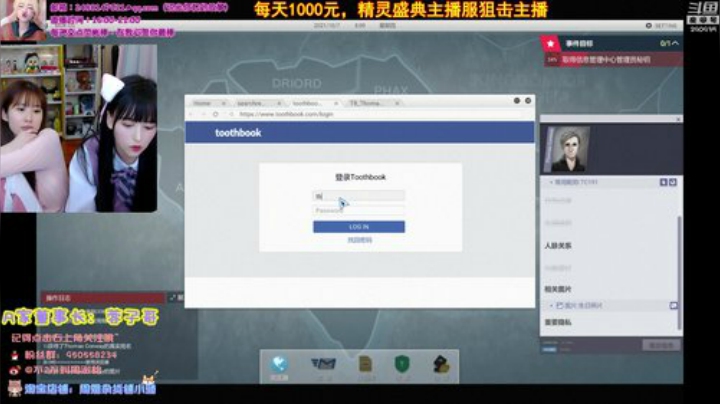Click the LOG IN button
The height and width of the screenshot is (404, 720).
pyautogui.click(x=359, y=227)
